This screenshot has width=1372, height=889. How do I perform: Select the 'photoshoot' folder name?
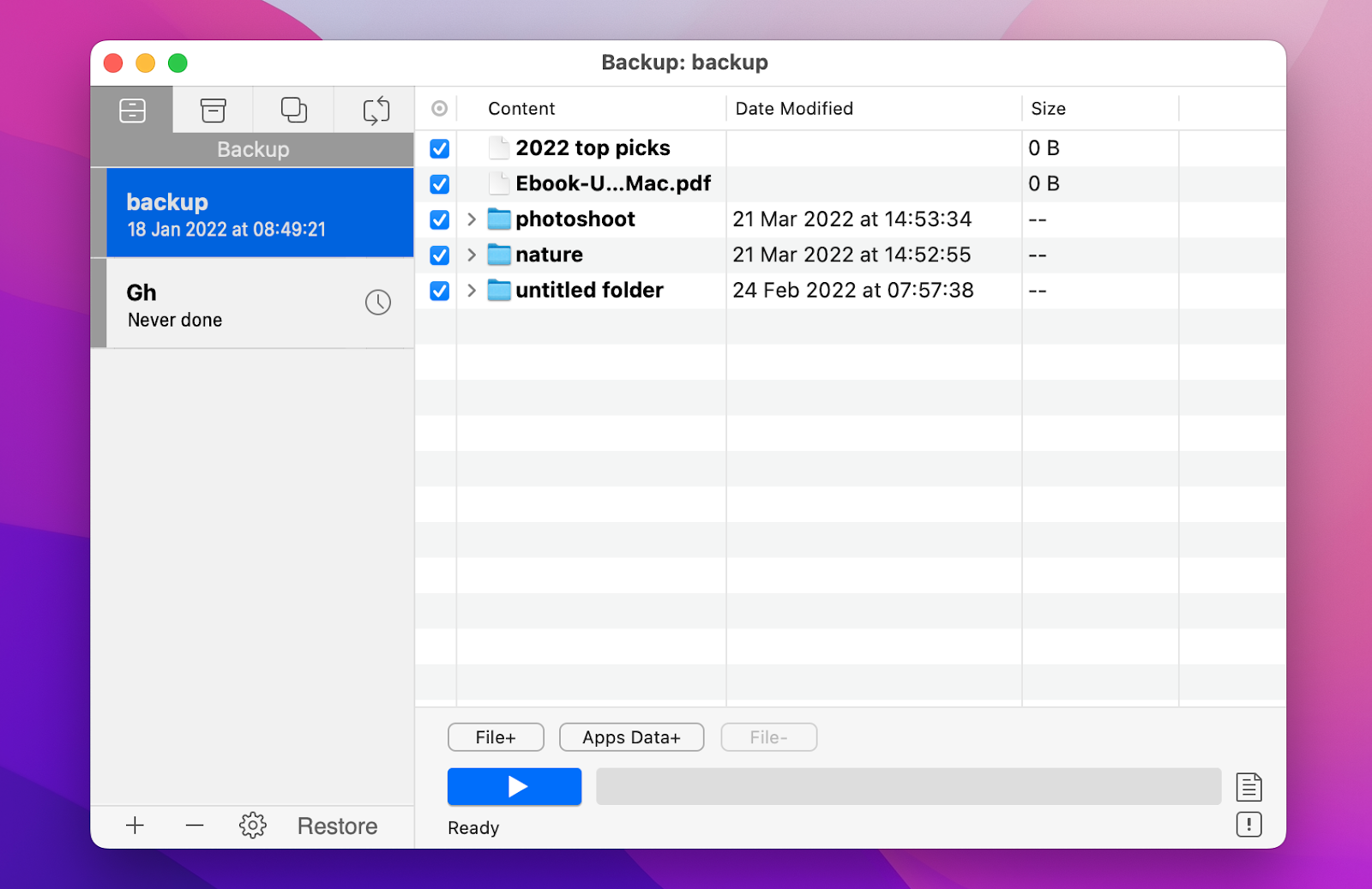(575, 219)
